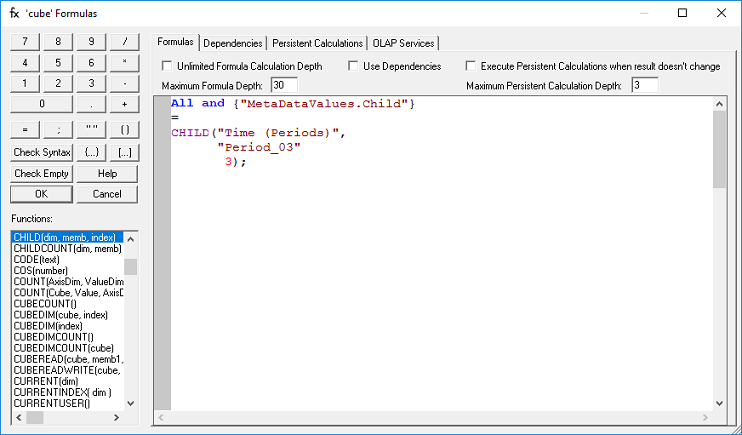The image size is (742, 435).
Task: Insert the semicolon button
Action: pos(58,130)
